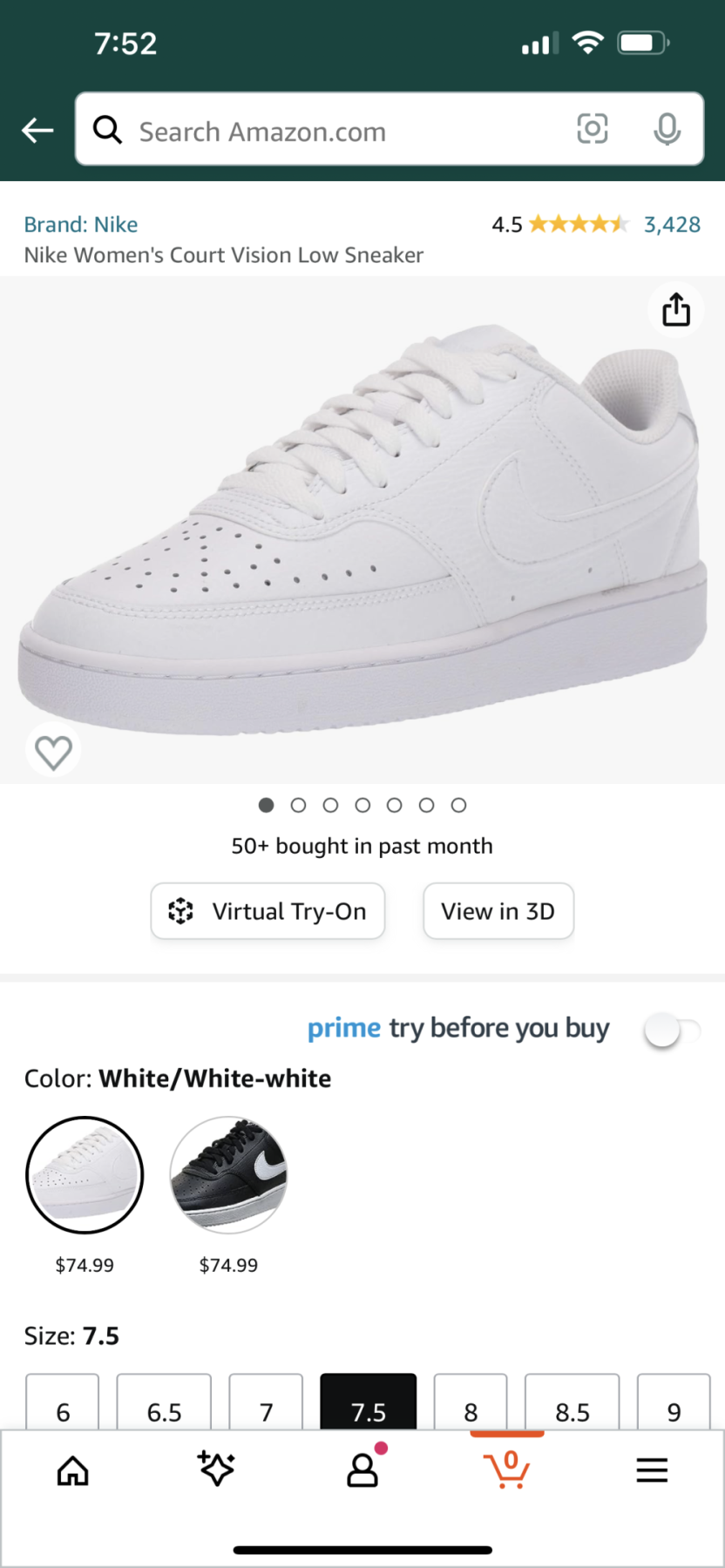Screen dimensions: 725x1568
Task: Select size 6.5
Action: coord(164,1402)
